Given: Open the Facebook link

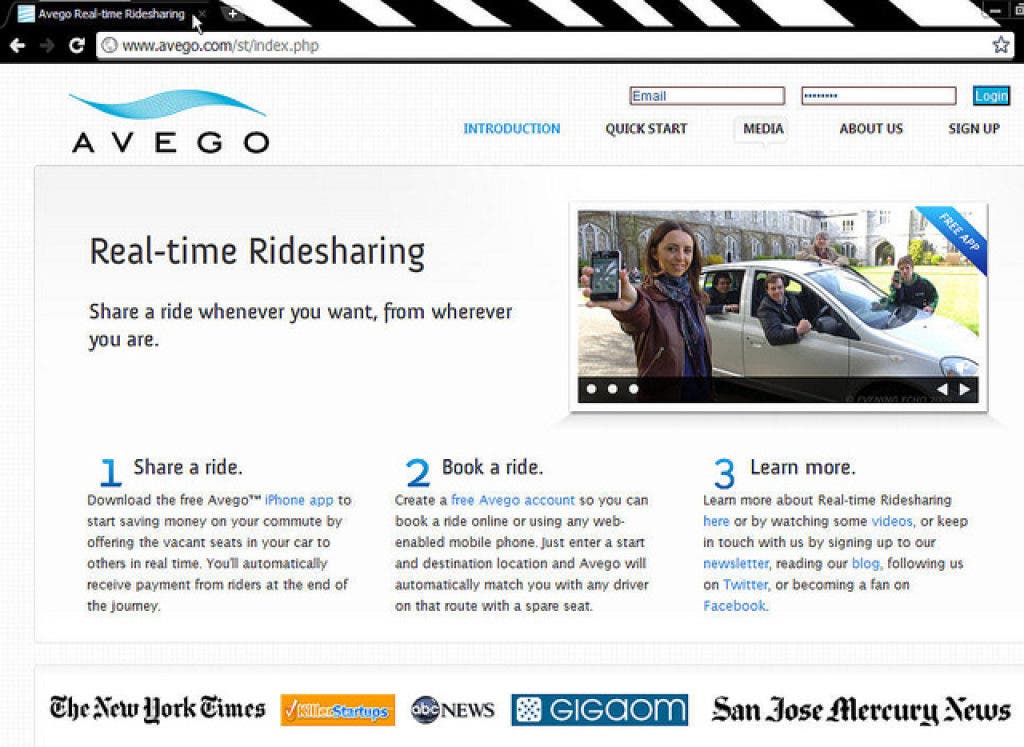Looking at the screenshot, I should (734, 606).
